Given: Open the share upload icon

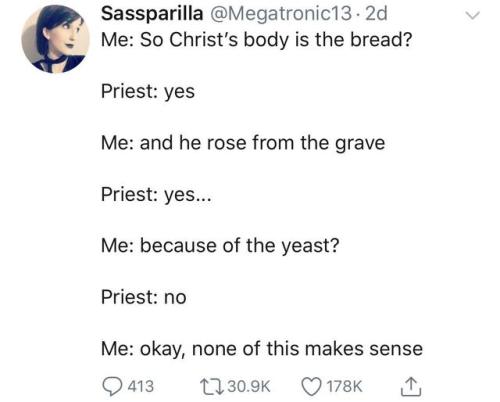Looking at the screenshot, I should (411, 387).
